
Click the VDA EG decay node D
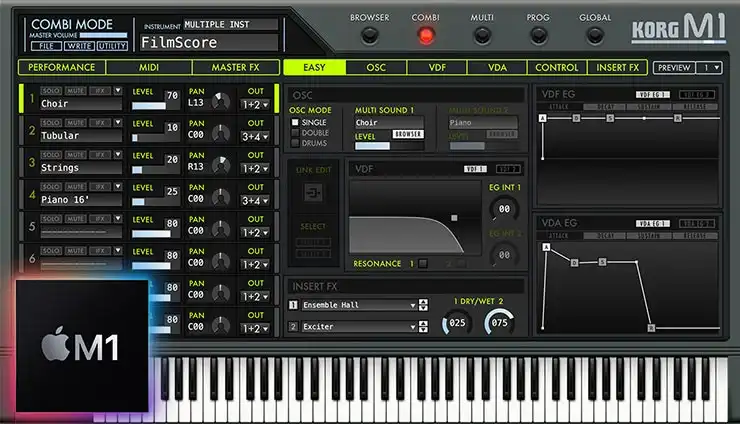574,263
